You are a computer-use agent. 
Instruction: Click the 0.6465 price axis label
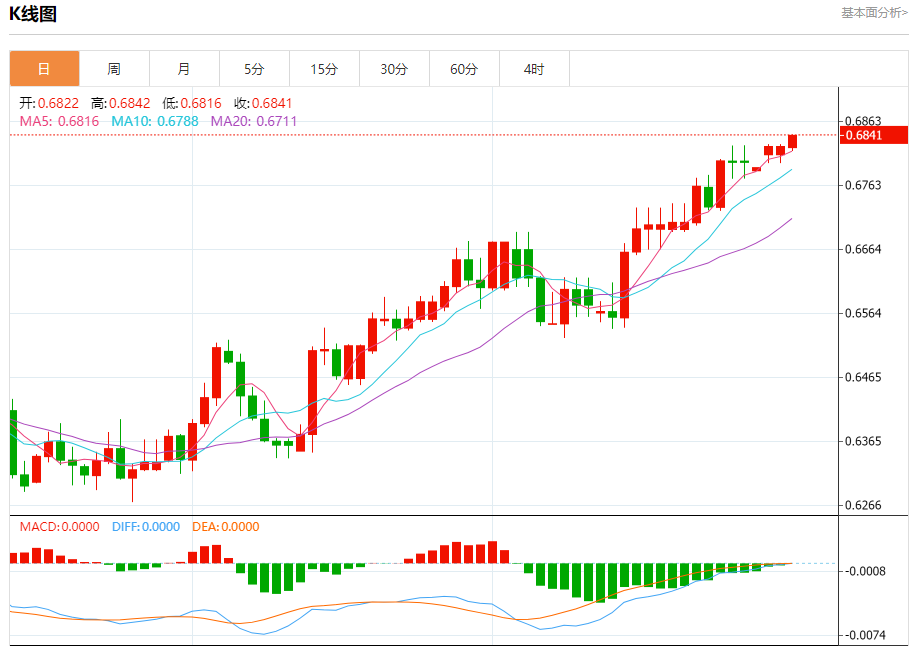[863, 377]
